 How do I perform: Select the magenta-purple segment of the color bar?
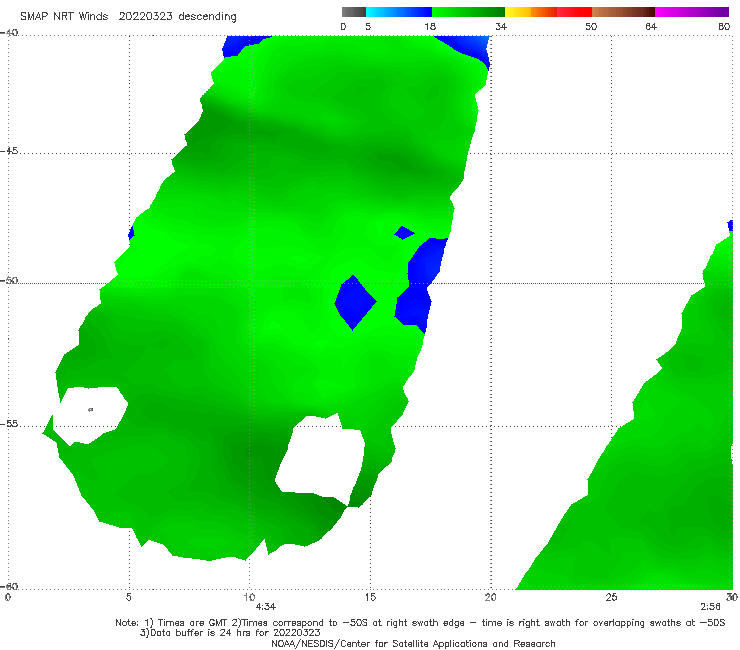pos(692,12)
